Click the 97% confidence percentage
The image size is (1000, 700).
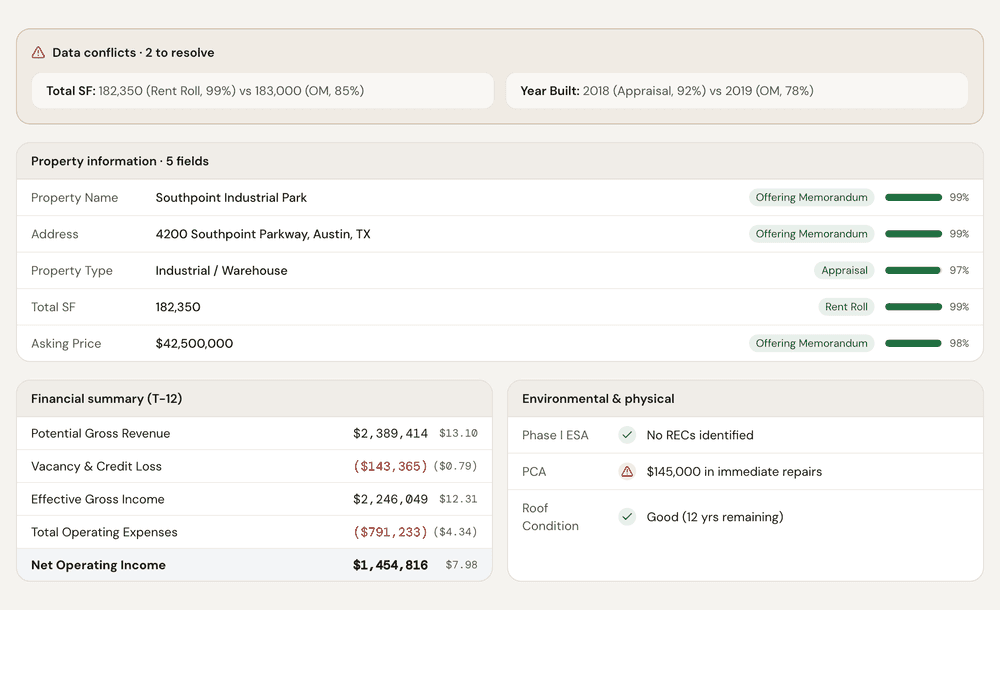pyautogui.click(x=959, y=270)
